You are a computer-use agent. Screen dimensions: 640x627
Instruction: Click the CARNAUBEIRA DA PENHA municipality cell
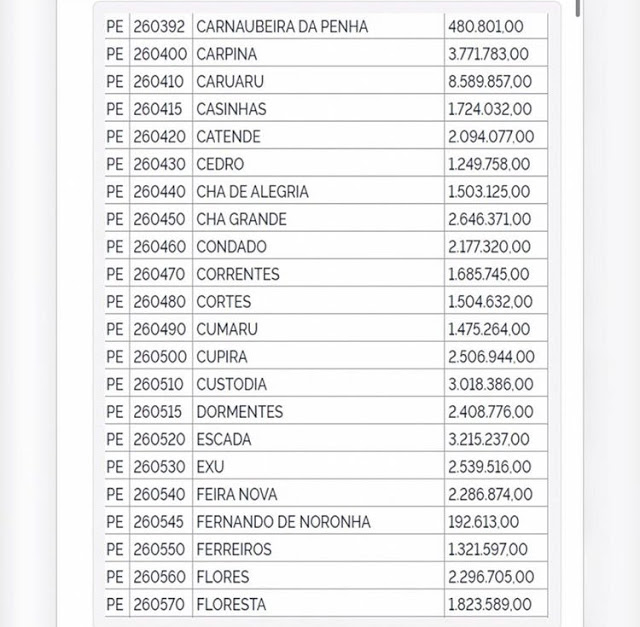click(x=282, y=26)
